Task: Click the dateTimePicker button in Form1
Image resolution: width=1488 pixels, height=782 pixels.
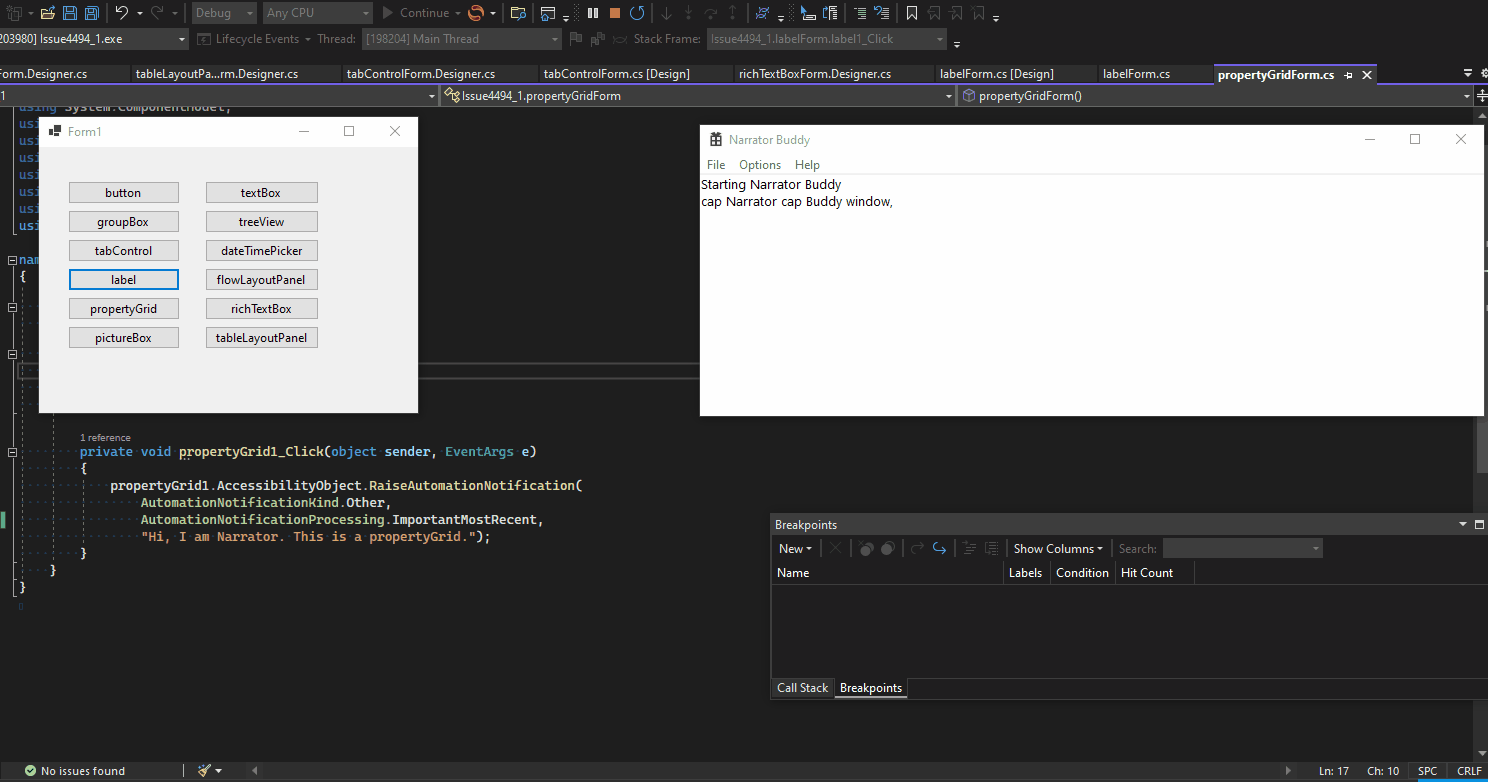Action: coord(261,250)
